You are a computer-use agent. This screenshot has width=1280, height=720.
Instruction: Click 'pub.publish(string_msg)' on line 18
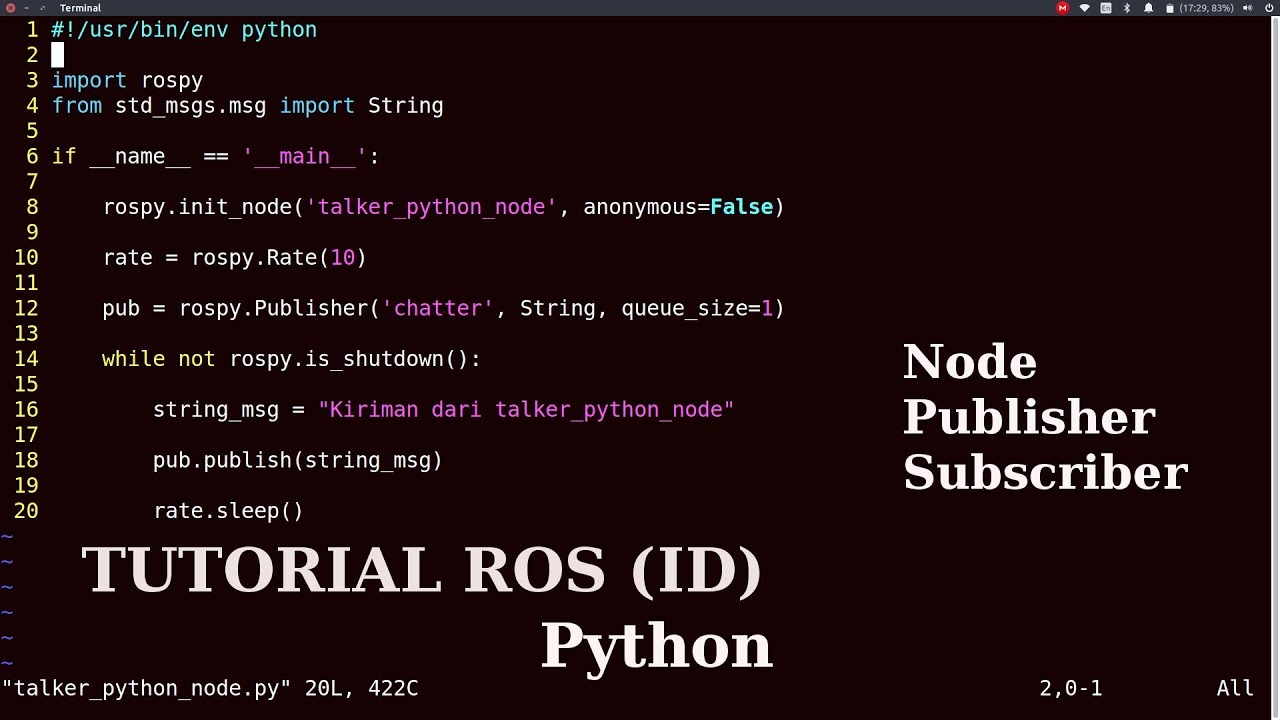pos(297,460)
